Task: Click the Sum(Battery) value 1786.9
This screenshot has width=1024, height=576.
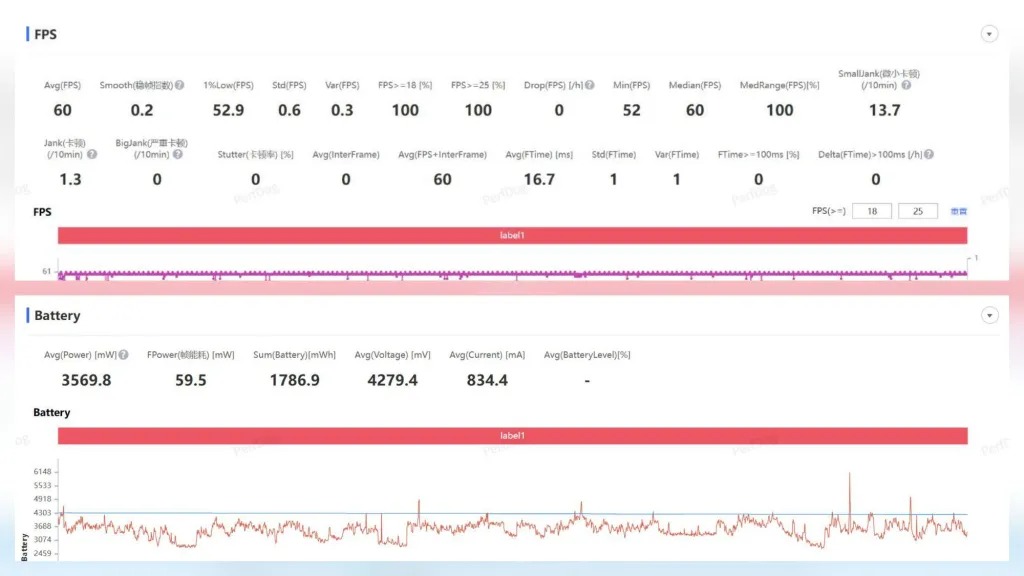Action: (x=295, y=380)
